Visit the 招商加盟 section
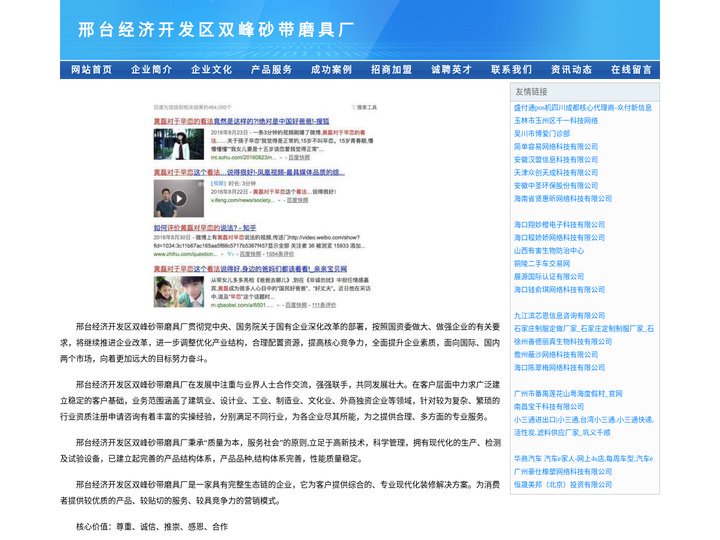This screenshot has width=720, height=540. (x=391, y=70)
